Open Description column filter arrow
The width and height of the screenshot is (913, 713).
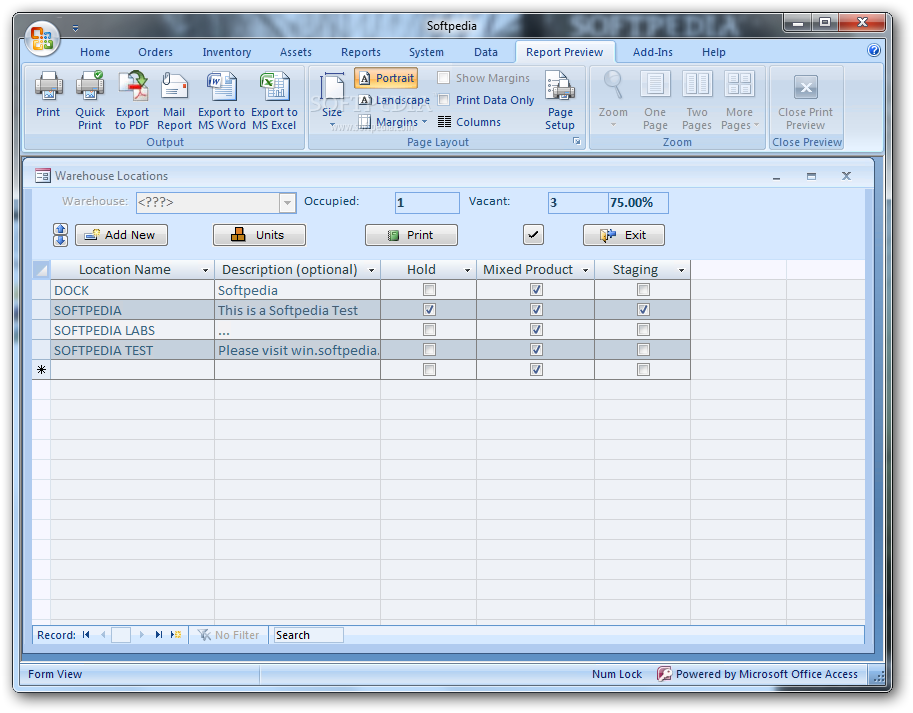(371, 270)
